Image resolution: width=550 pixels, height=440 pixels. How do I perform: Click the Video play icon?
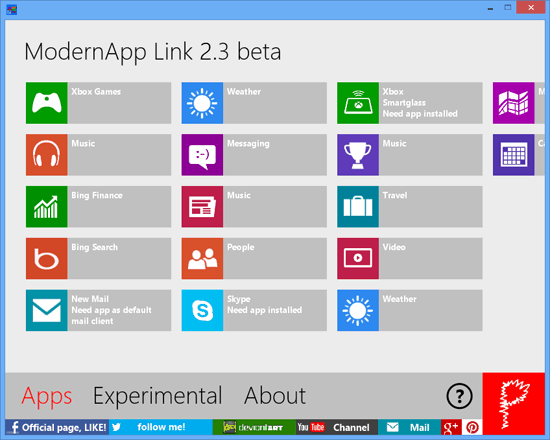(358, 259)
